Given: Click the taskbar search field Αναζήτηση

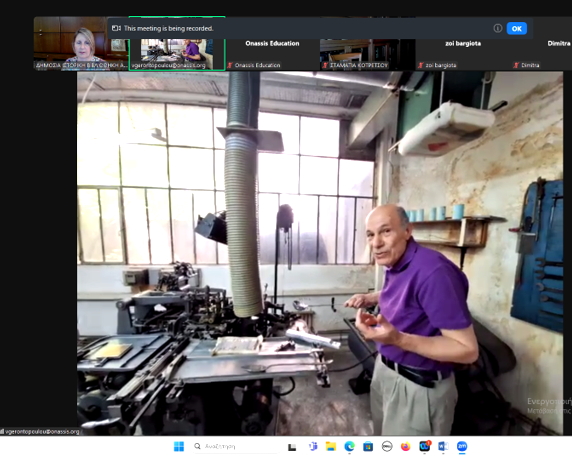Looking at the screenshot, I should pos(235,446).
